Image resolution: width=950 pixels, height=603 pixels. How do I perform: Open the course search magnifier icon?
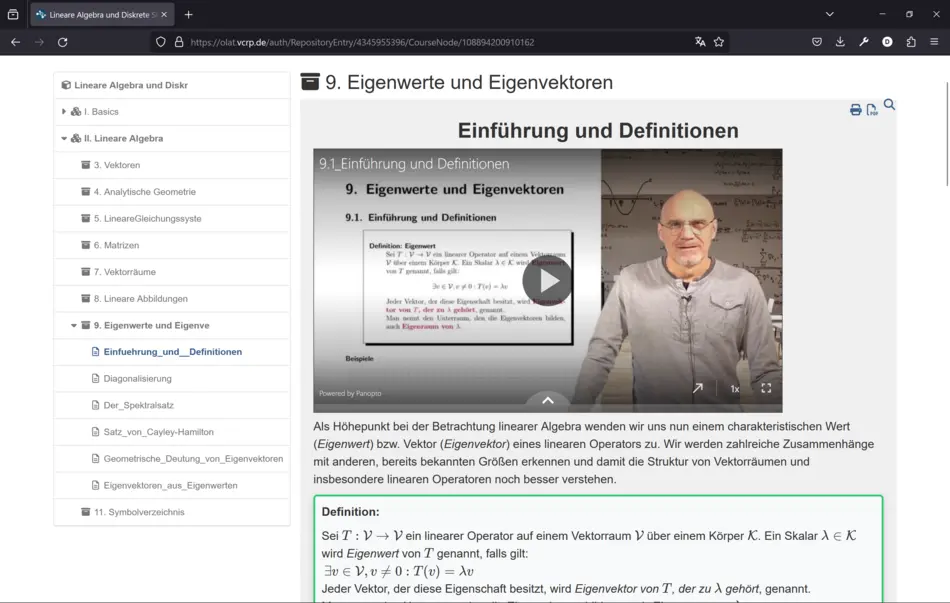[889, 105]
